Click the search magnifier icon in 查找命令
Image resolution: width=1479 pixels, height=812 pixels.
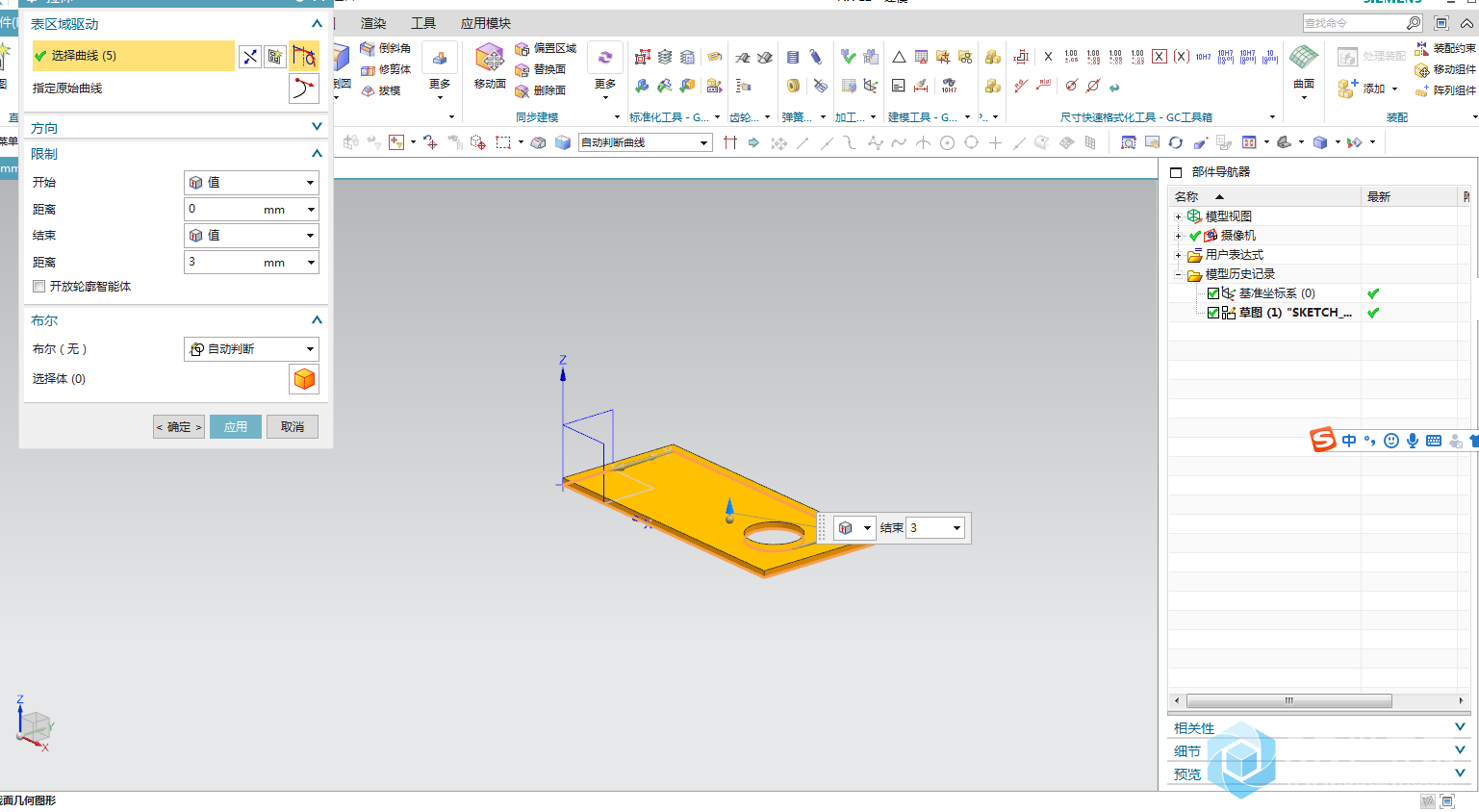(1414, 23)
